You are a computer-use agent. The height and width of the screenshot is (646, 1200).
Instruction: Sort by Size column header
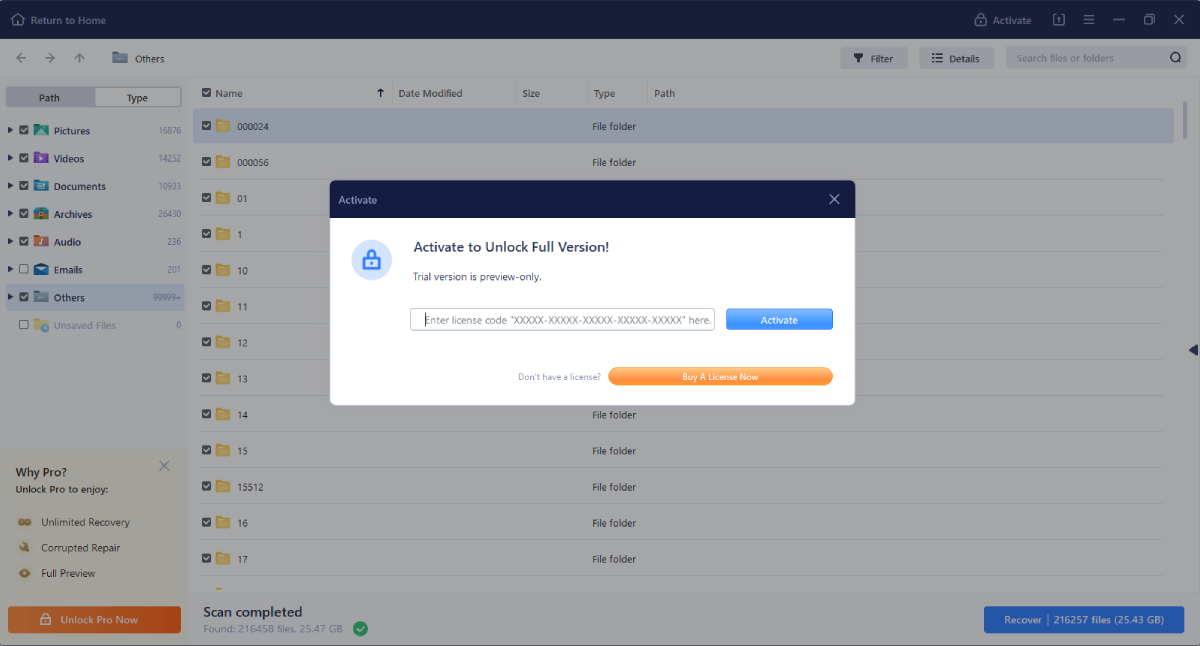click(531, 93)
